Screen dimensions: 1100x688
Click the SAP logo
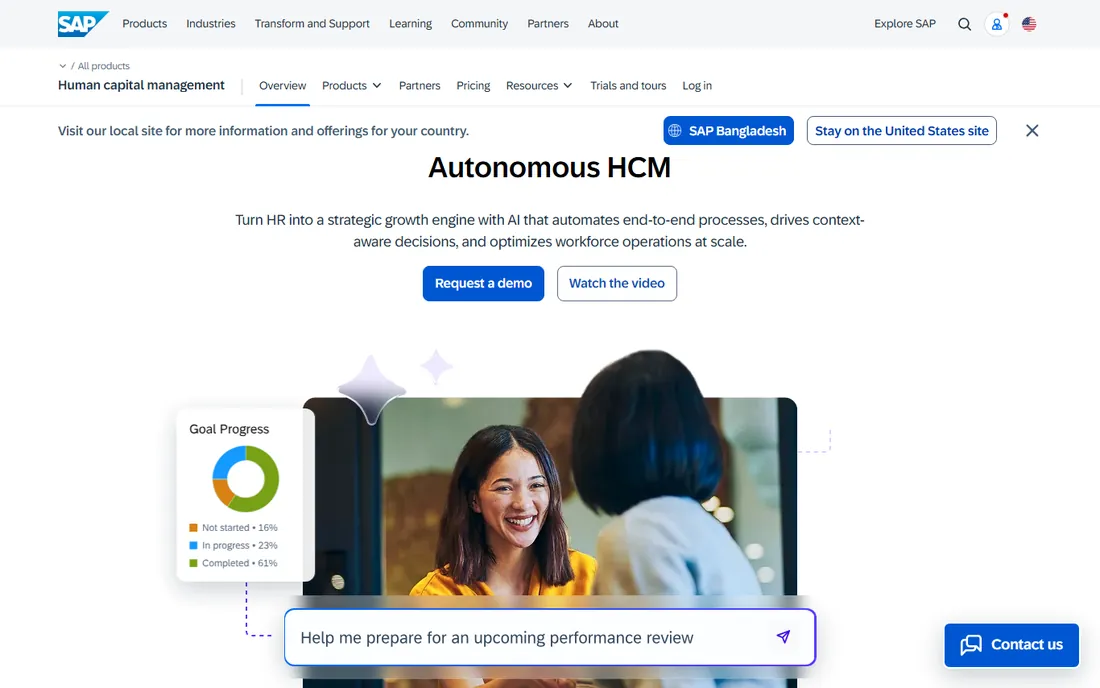tap(83, 24)
